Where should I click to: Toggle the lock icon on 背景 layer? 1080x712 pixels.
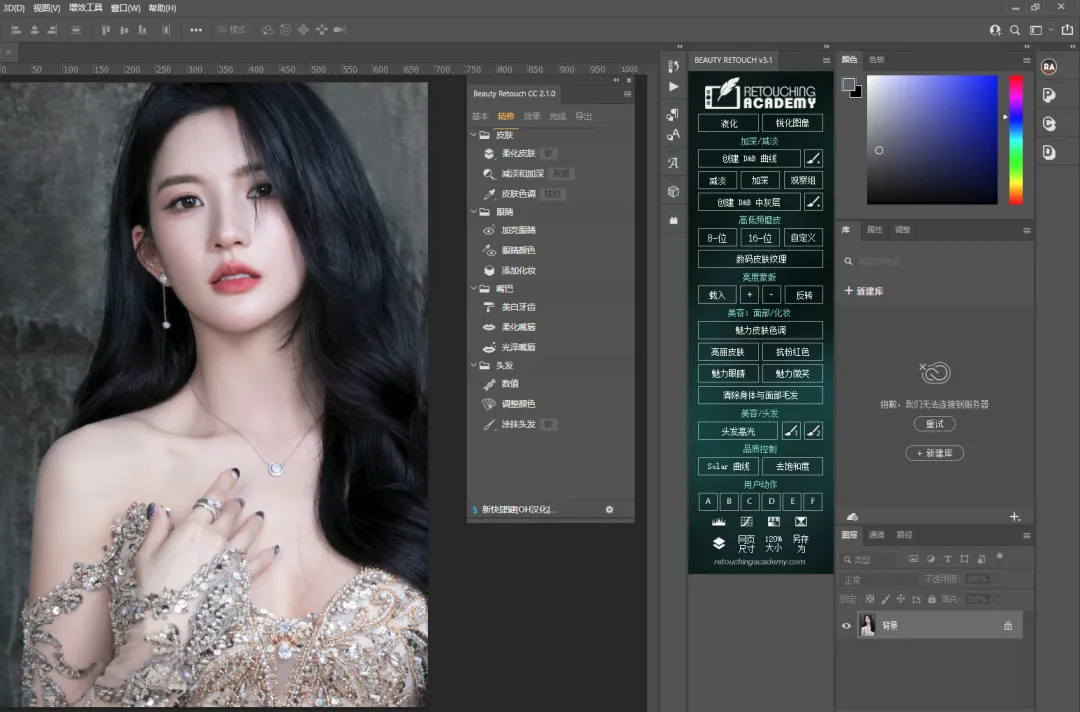click(1008, 626)
